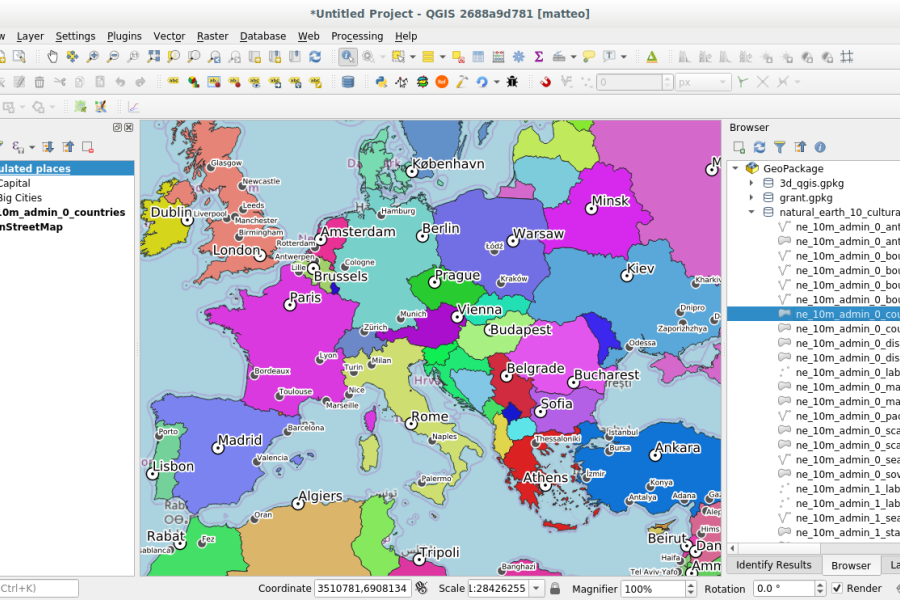Switch to the Identify Results tab

coord(773,565)
